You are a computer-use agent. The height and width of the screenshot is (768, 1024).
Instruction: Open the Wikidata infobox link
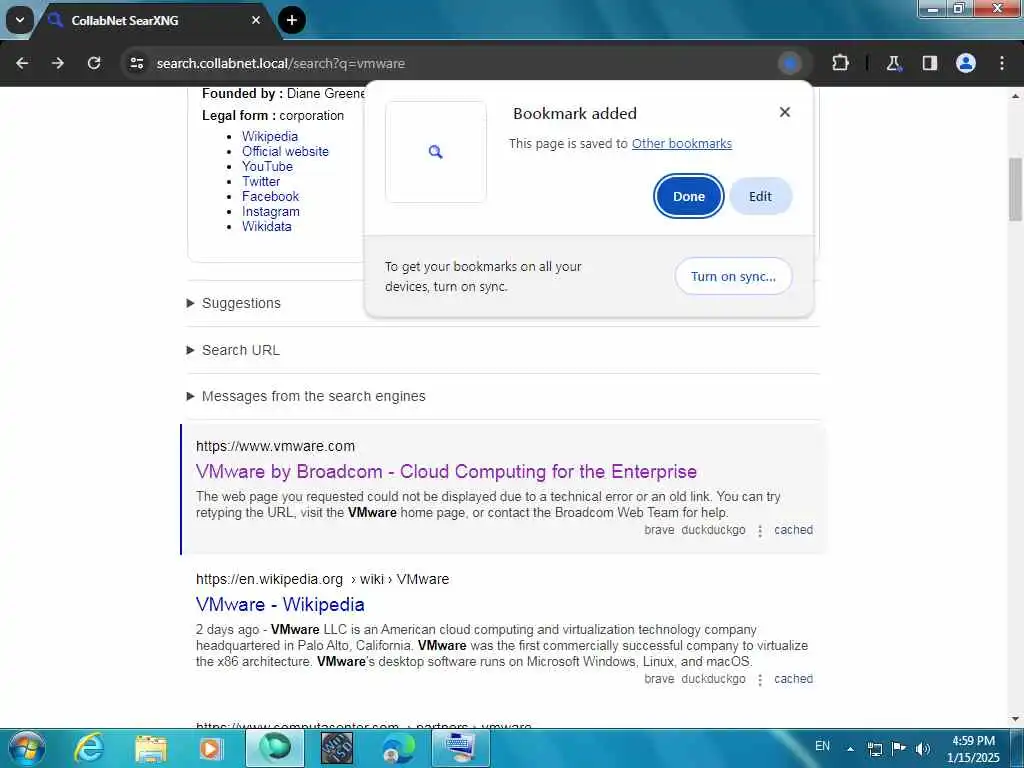pyautogui.click(x=266, y=227)
